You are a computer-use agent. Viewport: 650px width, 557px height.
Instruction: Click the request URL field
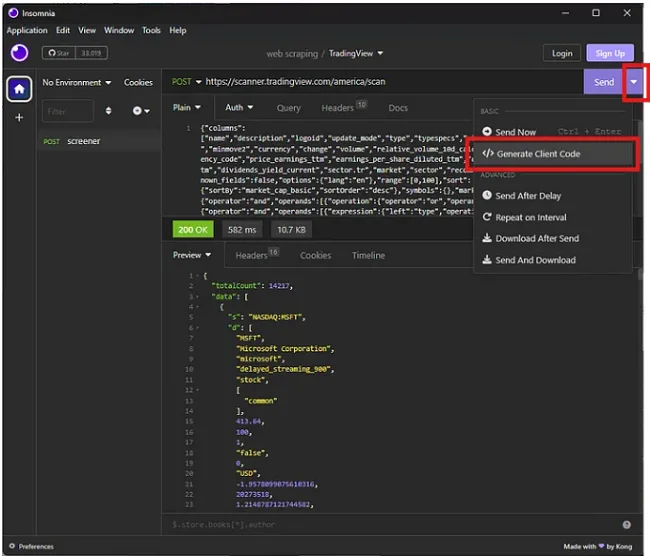392,82
